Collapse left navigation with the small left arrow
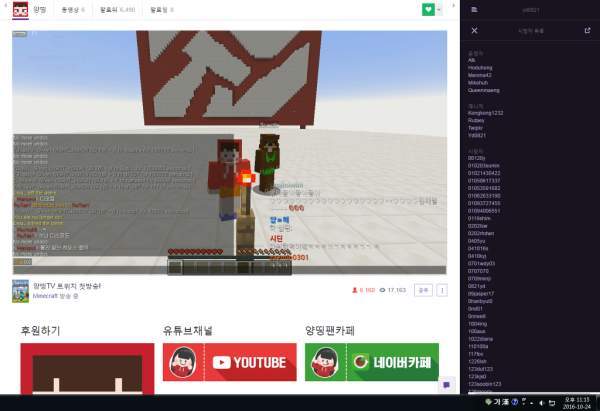 pos(5,5)
